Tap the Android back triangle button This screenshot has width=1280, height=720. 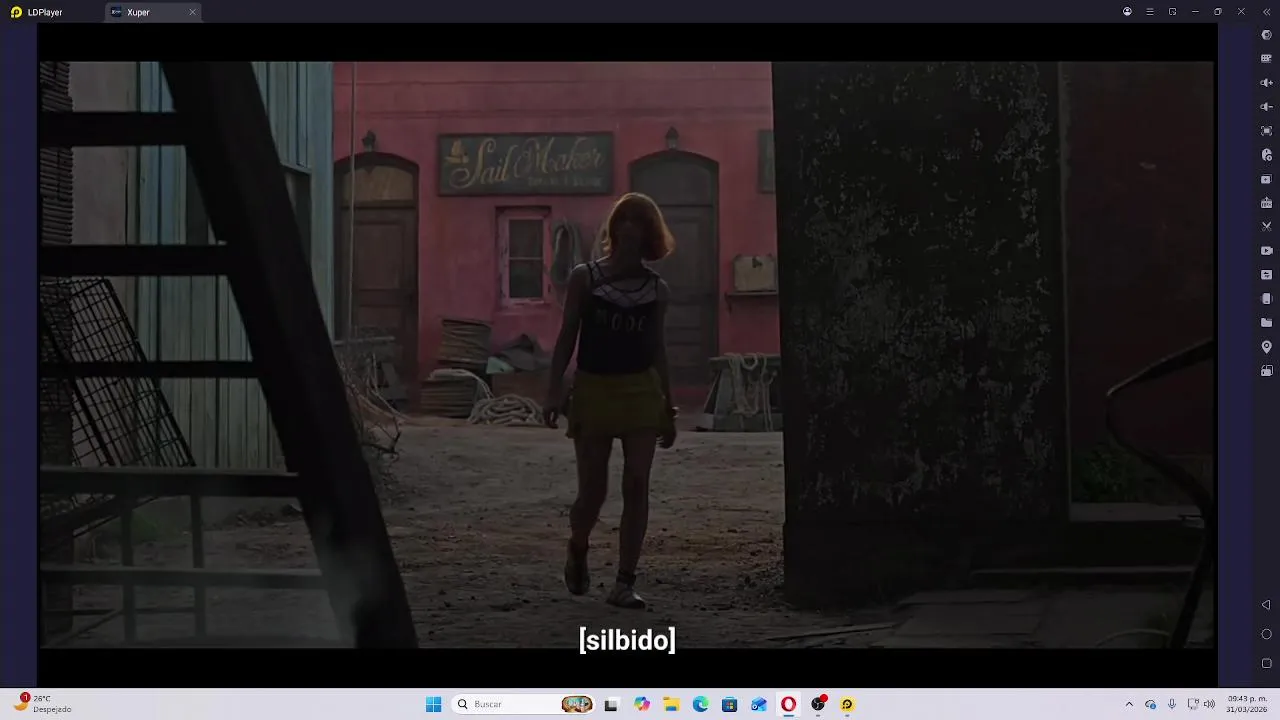(1266, 605)
